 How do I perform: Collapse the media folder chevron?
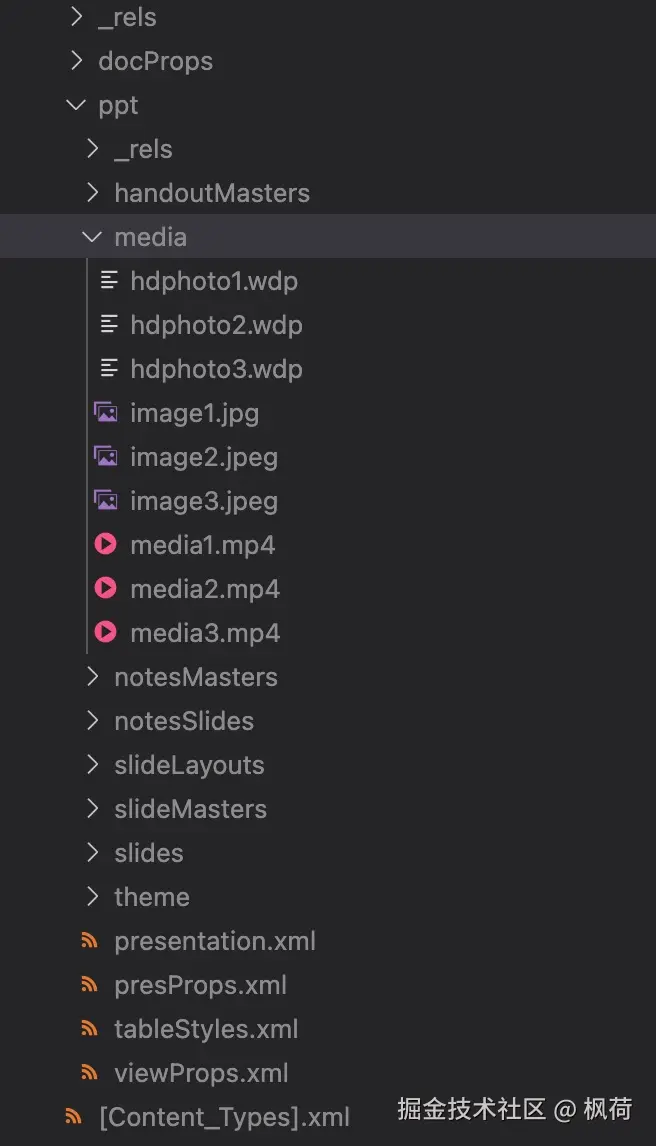click(92, 237)
